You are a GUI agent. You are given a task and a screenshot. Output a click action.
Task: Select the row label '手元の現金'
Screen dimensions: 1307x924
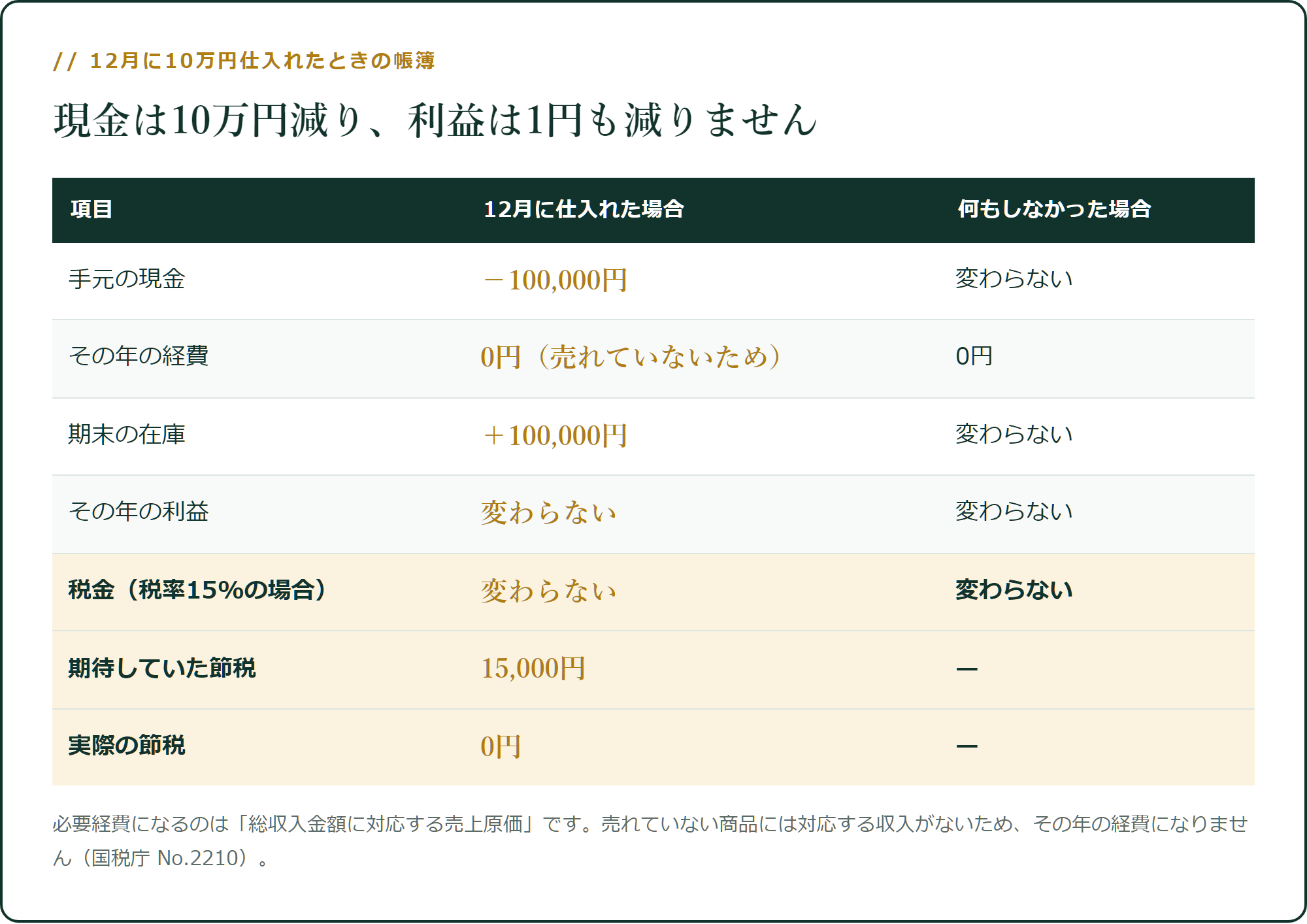point(127,279)
